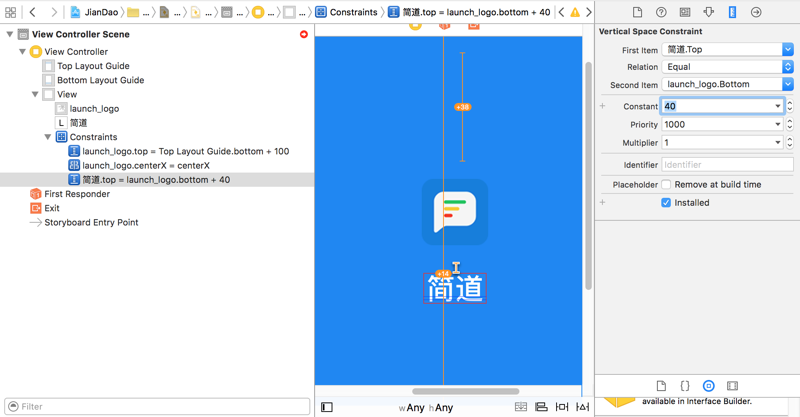
Task: Select the 简道 label on canvas
Action: 455,288
